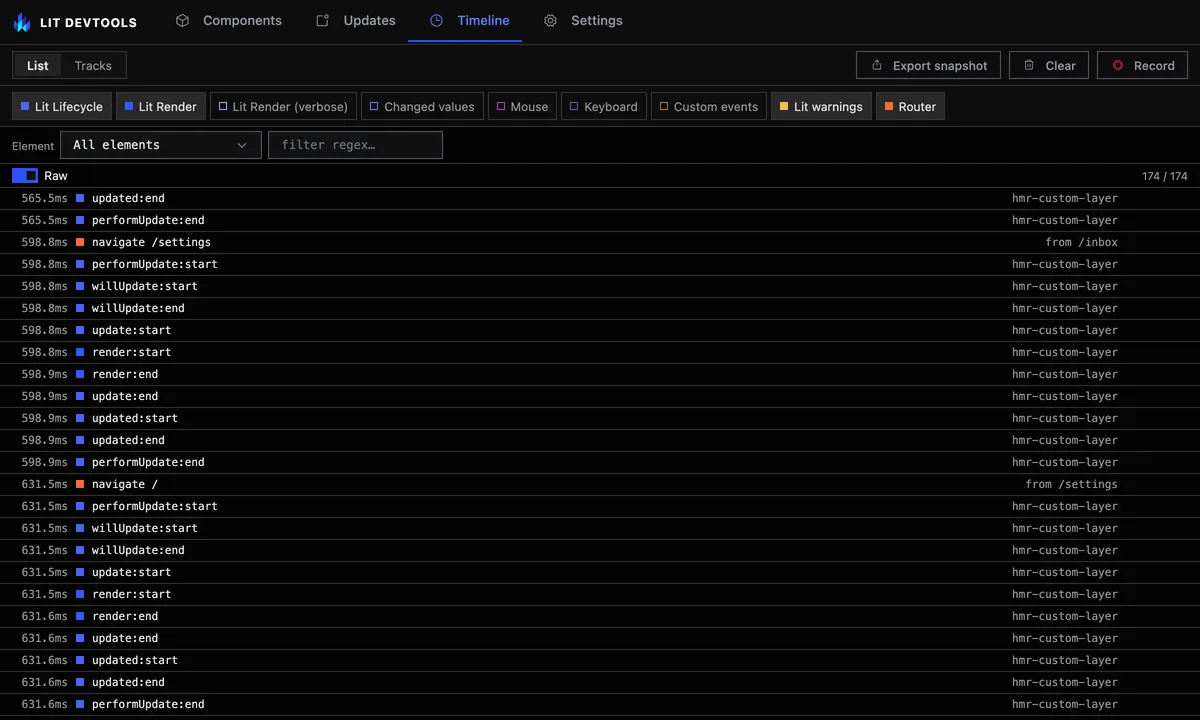Open the Settings tab

(x=583, y=20)
